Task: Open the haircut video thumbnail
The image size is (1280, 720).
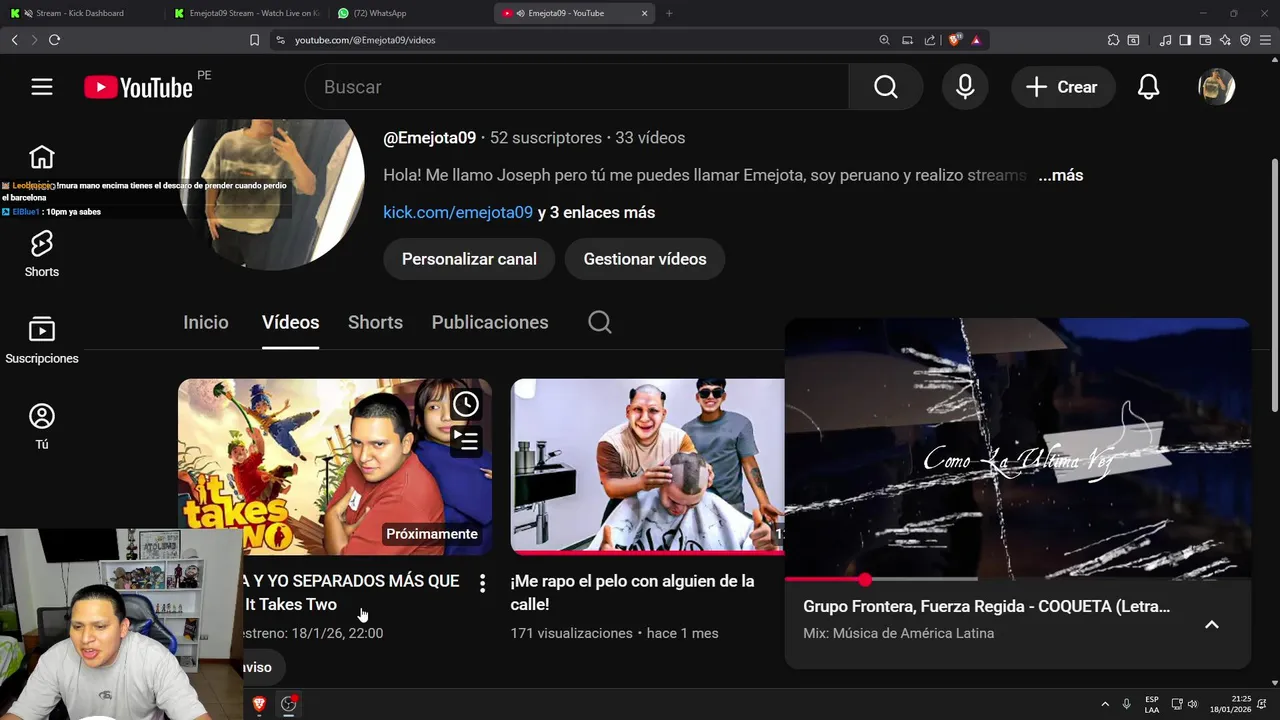Action: coord(647,466)
